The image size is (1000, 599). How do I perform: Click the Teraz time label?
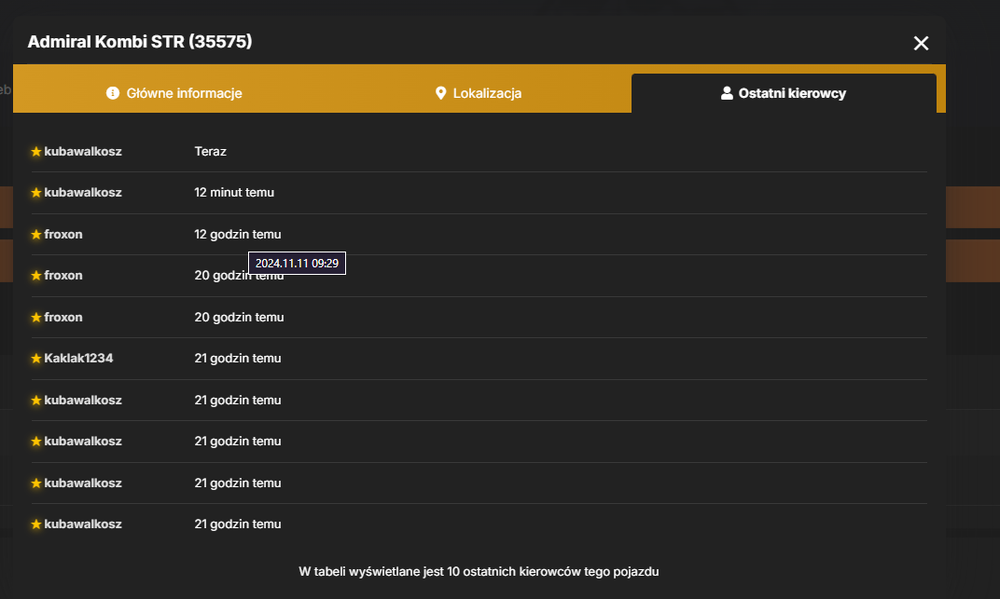tap(210, 151)
